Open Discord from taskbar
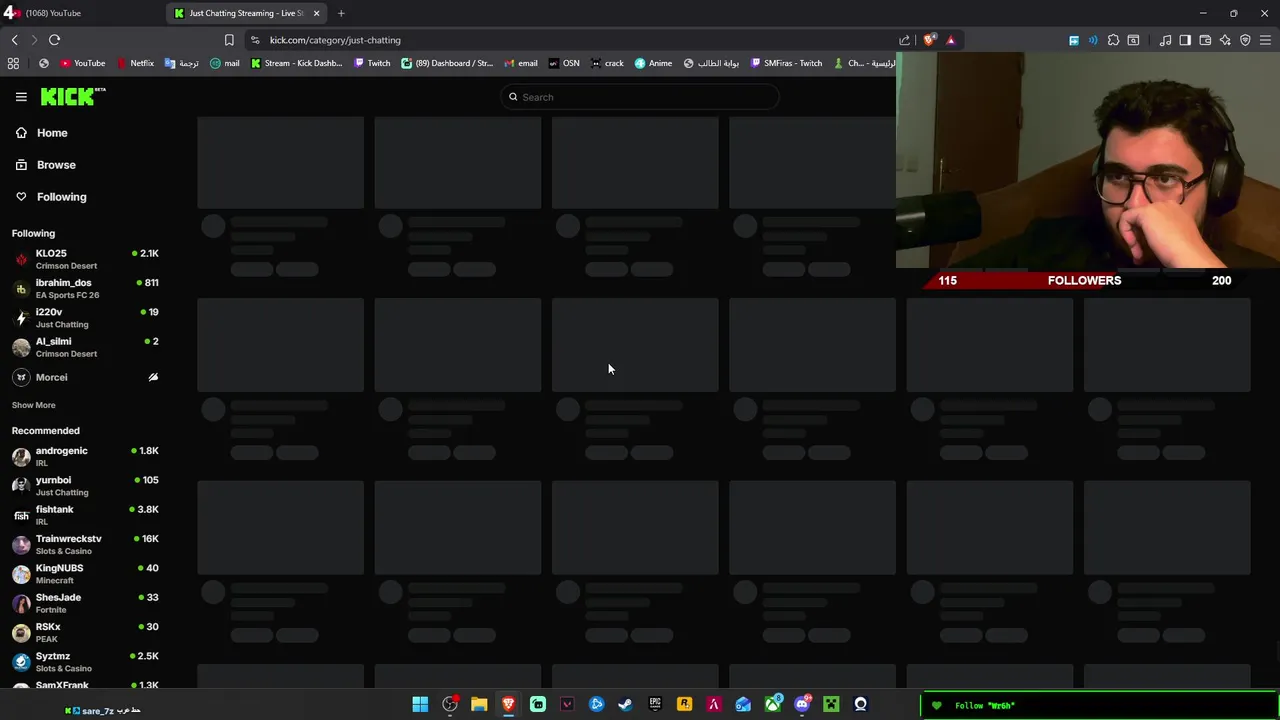1280x720 pixels. click(x=802, y=705)
